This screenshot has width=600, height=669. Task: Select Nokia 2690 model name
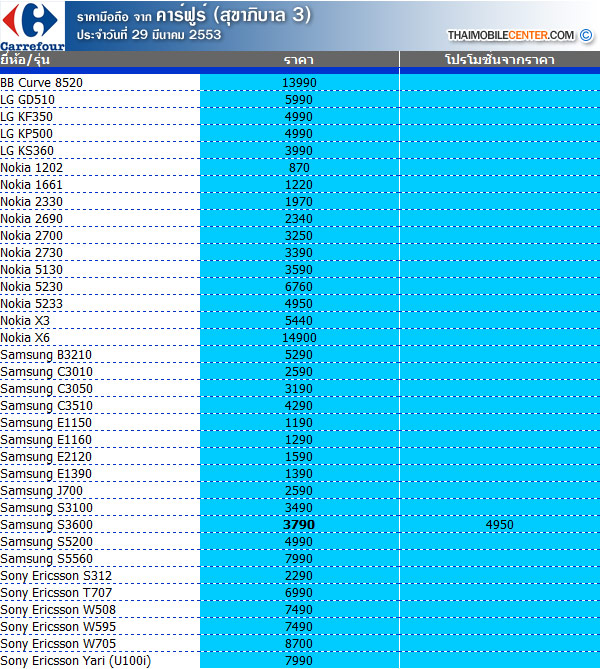pyautogui.click(x=32, y=219)
